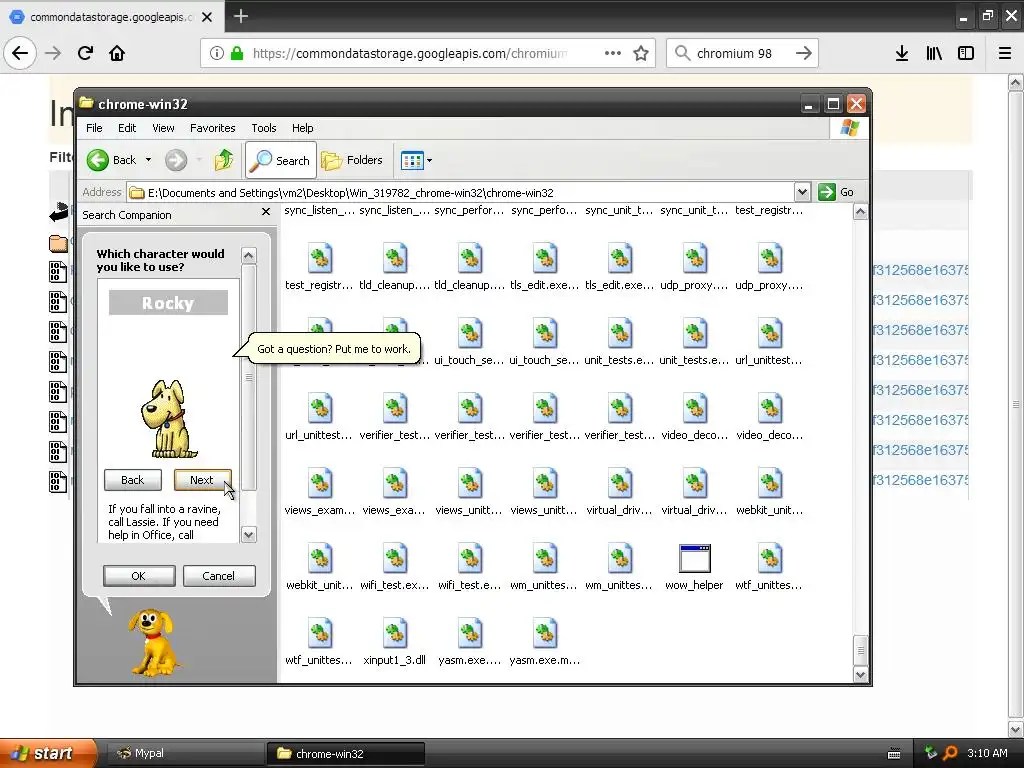1024x768 pixels.
Task: Select the first ui_touch_se... file icon
Action: coord(470,334)
